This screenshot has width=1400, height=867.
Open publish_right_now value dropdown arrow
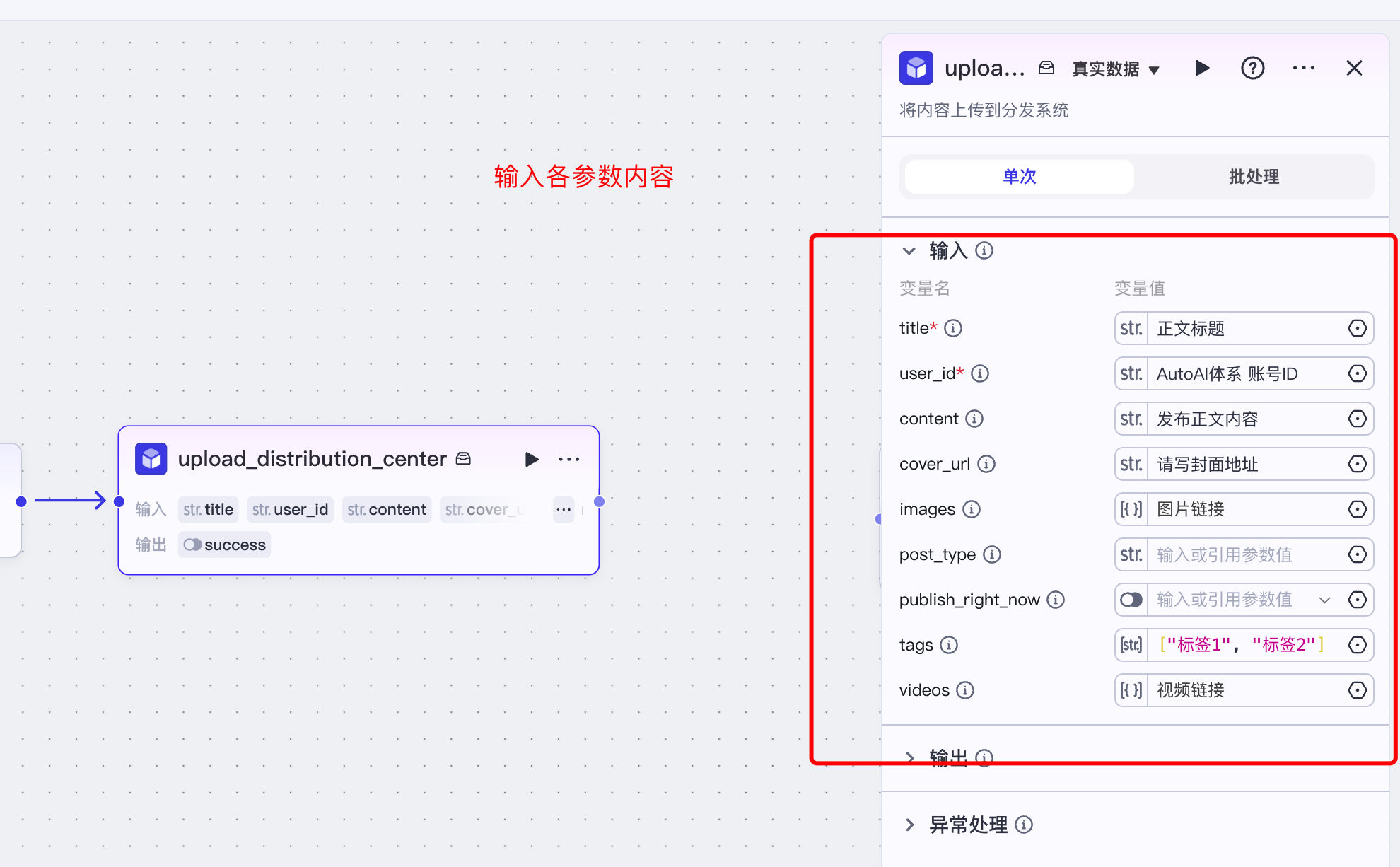click(1324, 600)
